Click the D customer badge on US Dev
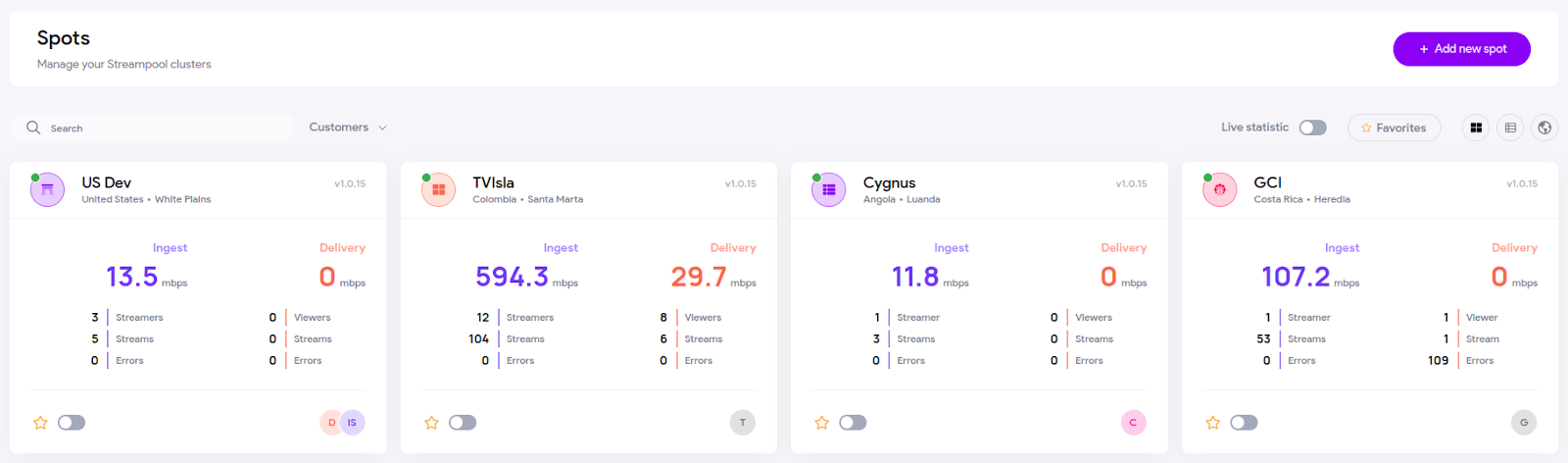The height and width of the screenshot is (463, 1568). pos(330,423)
